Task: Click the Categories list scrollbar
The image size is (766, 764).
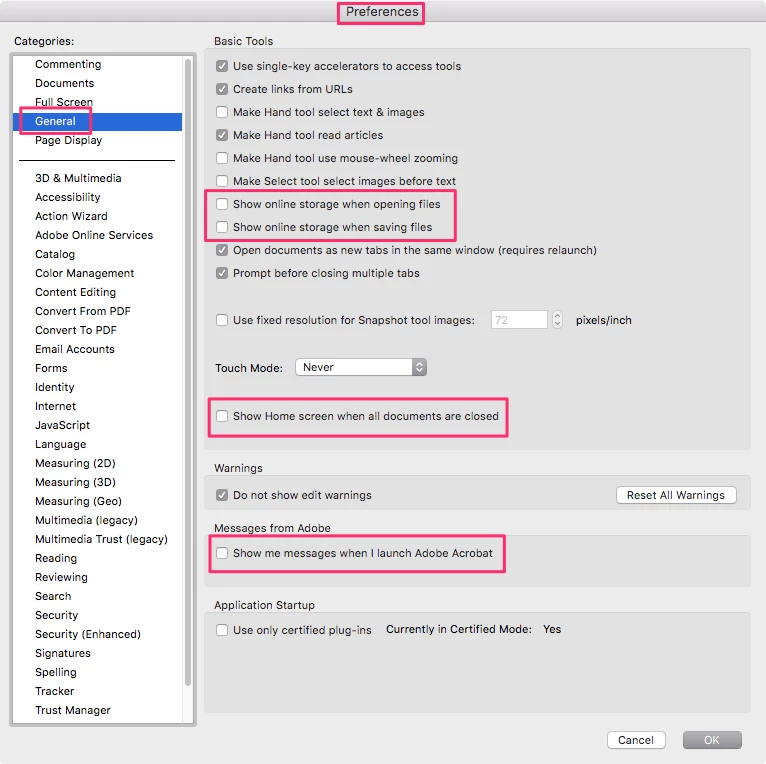Action: (x=188, y=372)
